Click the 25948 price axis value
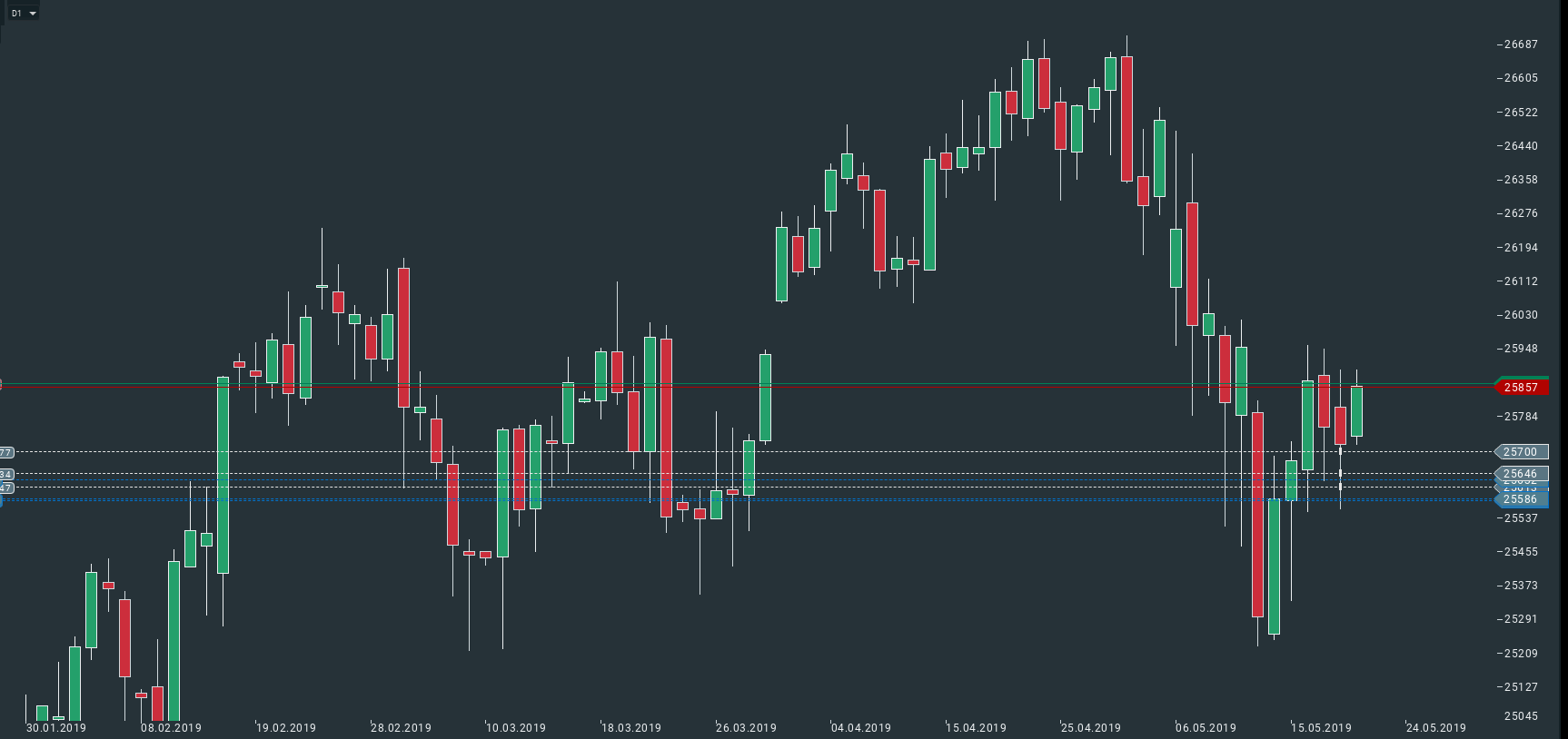Screen dimensions: 1568x739 (x=1522, y=349)
